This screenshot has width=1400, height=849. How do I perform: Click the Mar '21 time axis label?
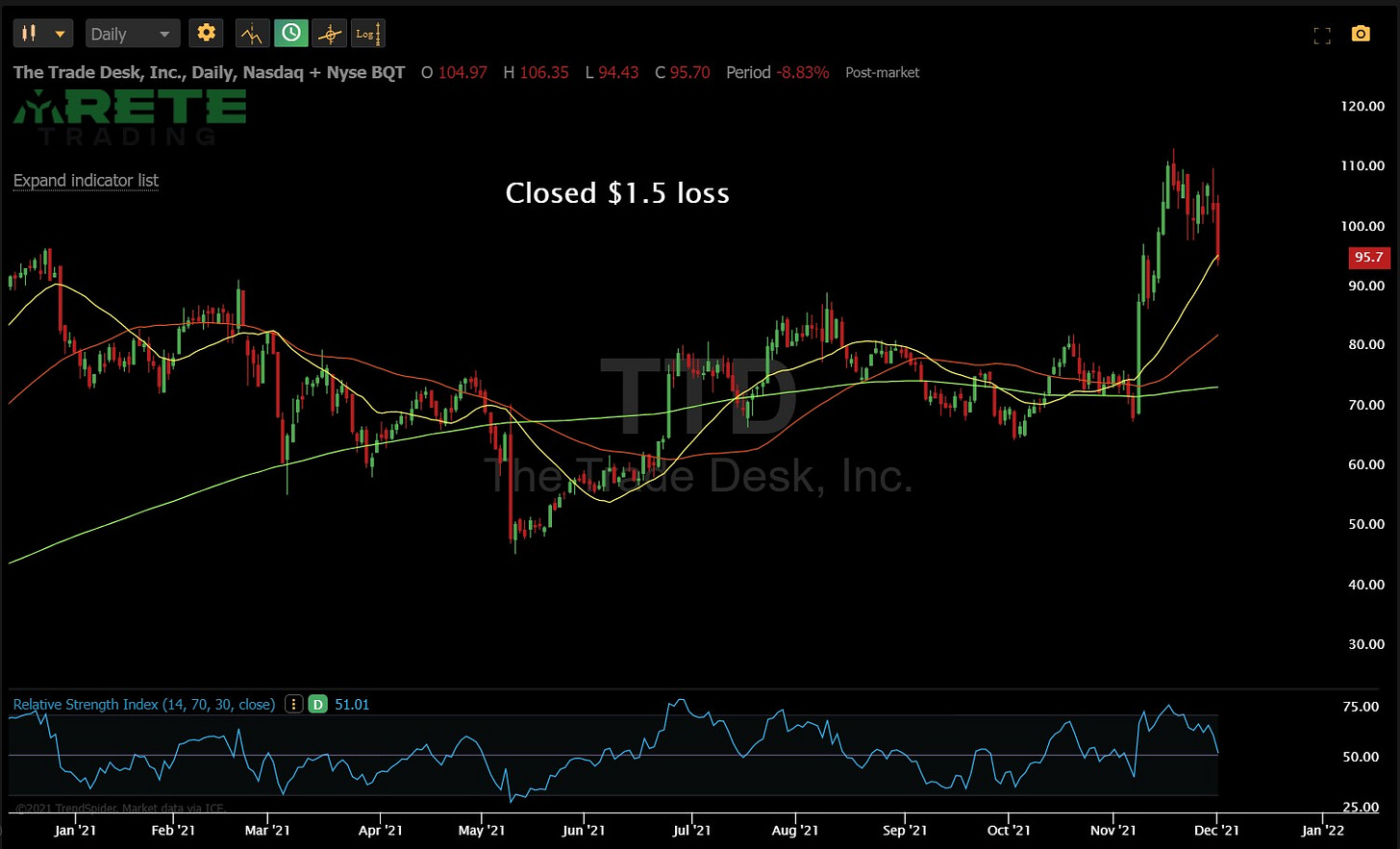pos(267,830)
